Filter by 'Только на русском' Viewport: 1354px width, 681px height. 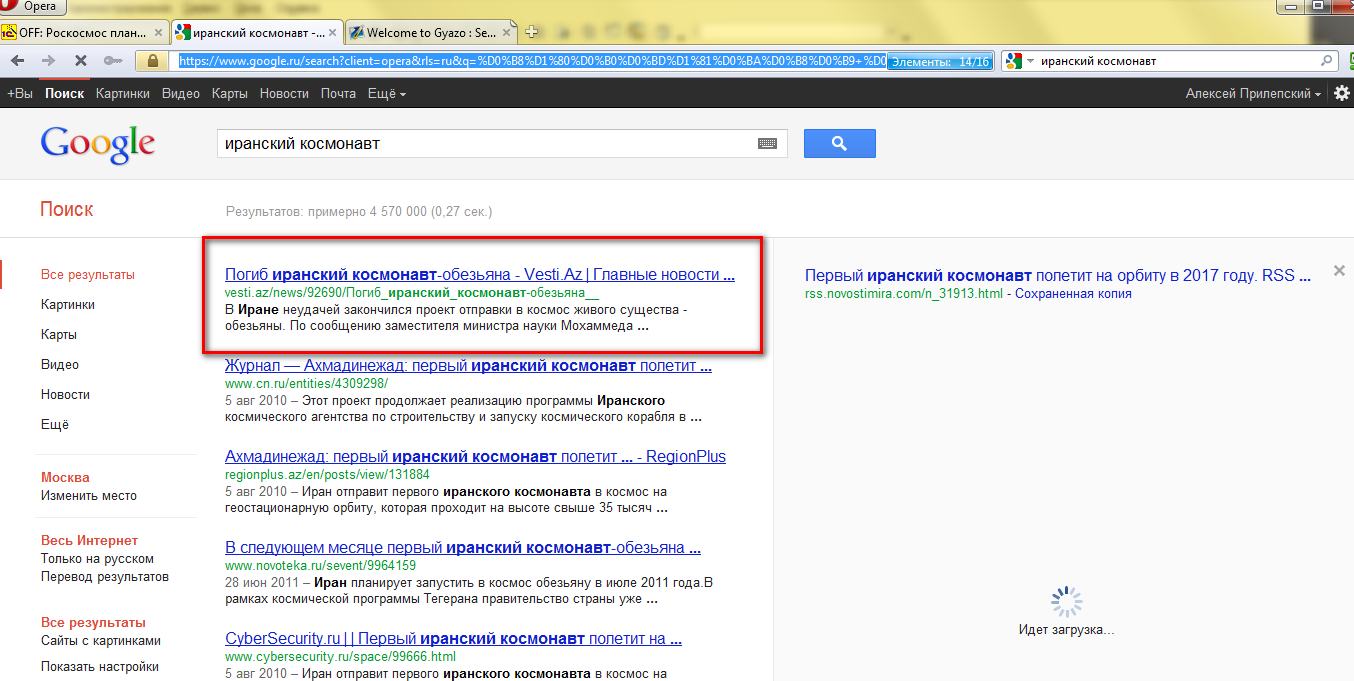(97, 558)
